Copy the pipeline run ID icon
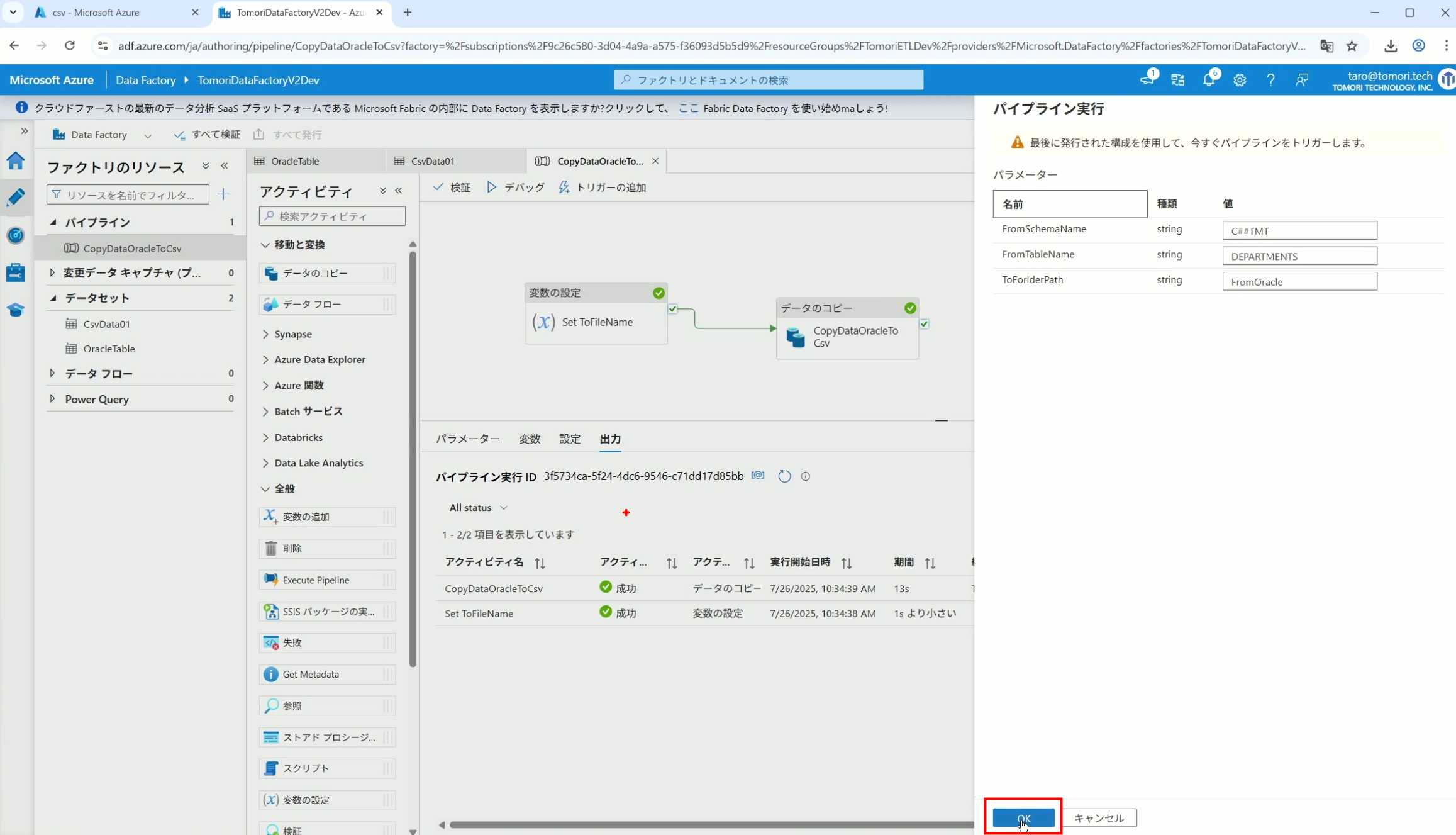This screenshot has width=1456, height=835. pyautogui.click(x=758, y=476)
